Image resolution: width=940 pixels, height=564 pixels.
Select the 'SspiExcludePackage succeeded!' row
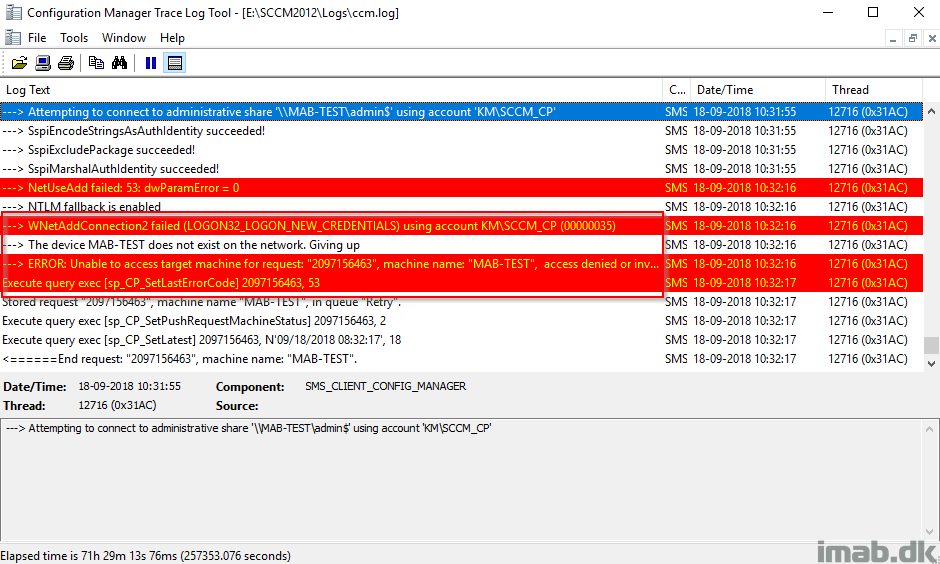(x=462, y=150)
